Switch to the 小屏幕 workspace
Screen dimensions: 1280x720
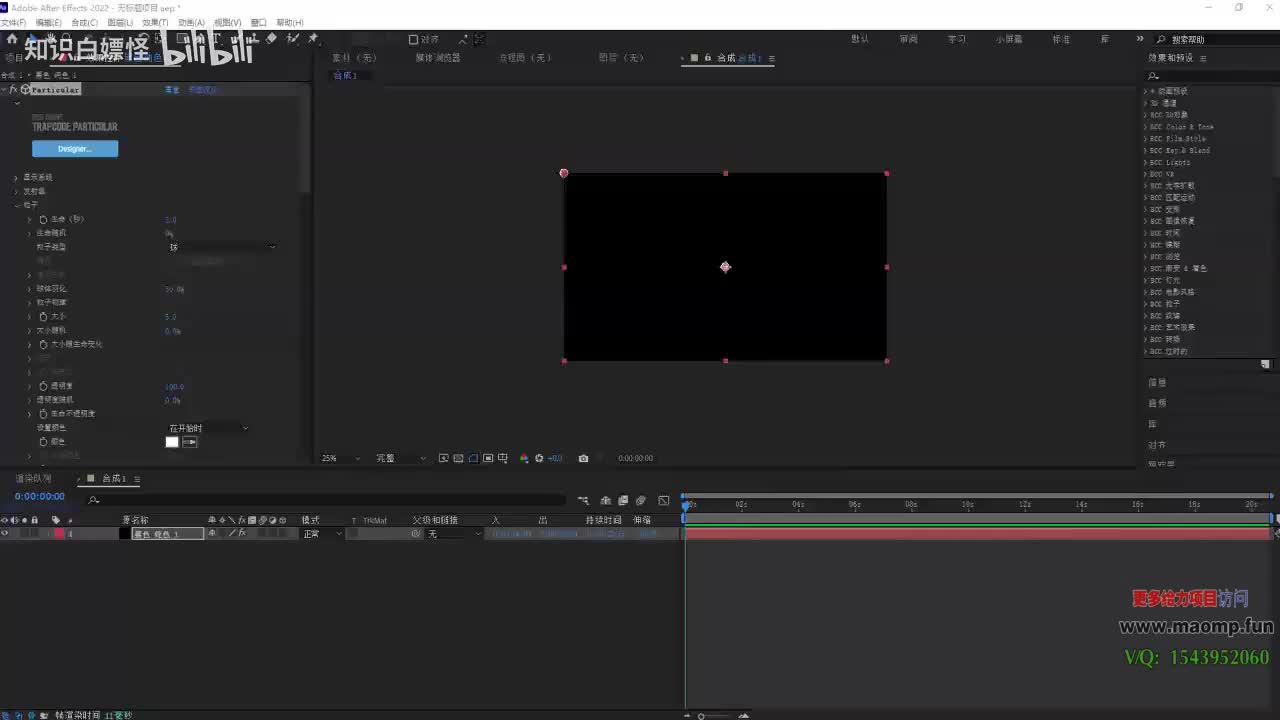1009,39
